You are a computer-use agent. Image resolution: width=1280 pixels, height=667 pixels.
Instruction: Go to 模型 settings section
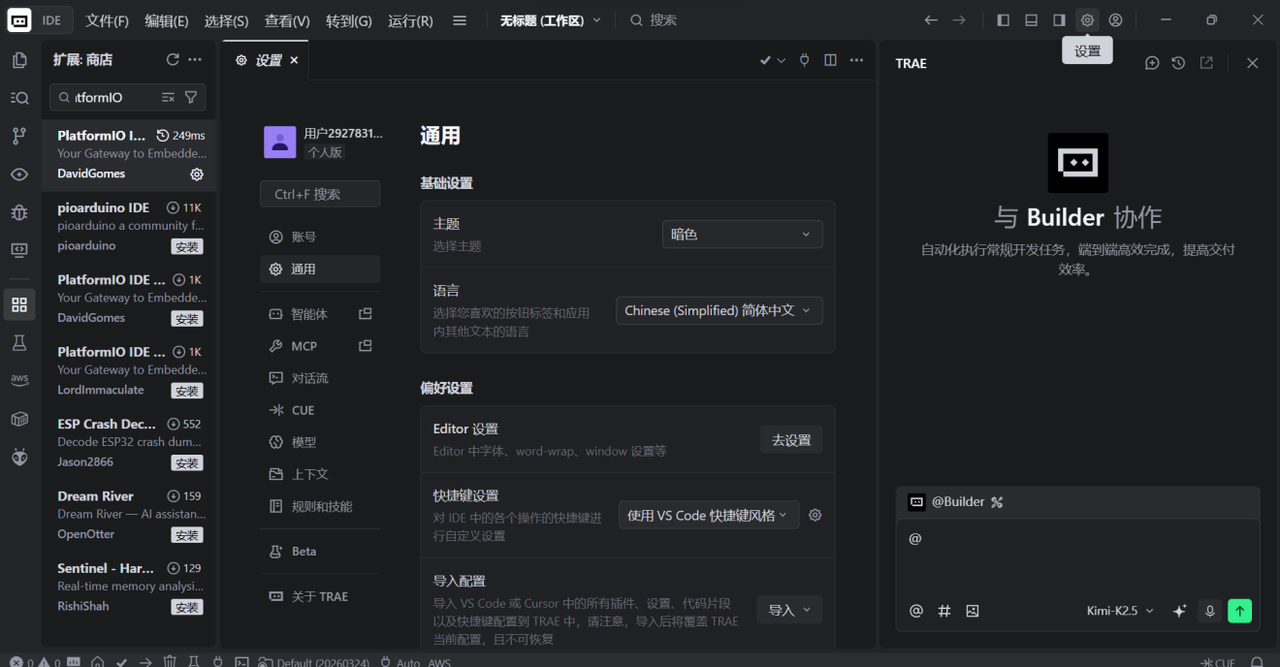point(320,442)
